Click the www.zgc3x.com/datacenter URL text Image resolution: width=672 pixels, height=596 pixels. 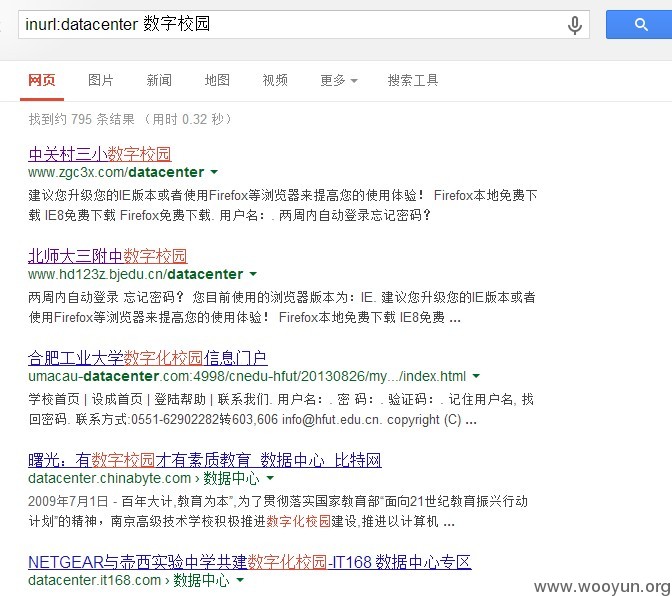(x=116, y=172)
